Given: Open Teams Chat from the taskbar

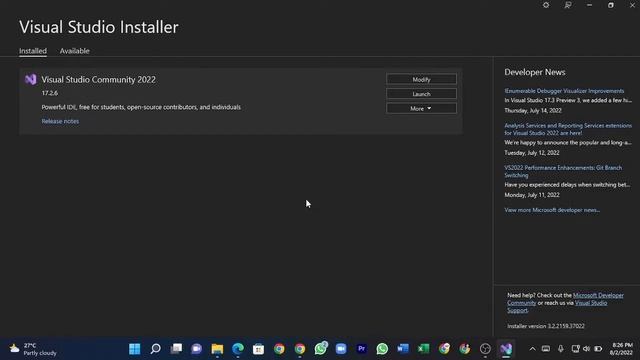Looking at the screenshot, I should [x=197, y=349].
